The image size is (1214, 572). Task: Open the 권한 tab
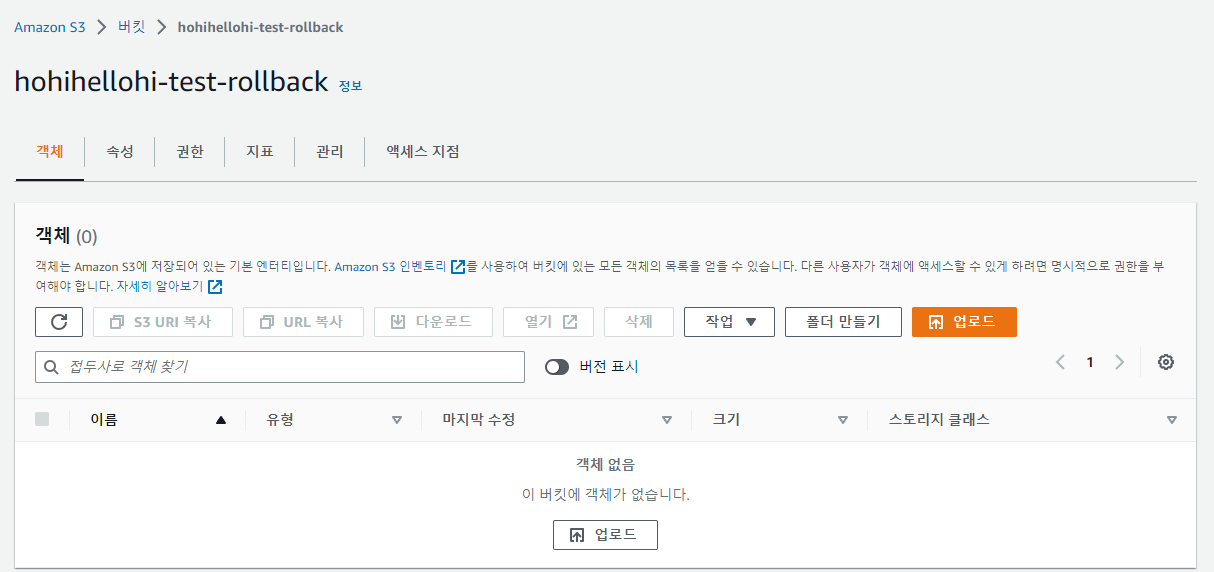190,152
